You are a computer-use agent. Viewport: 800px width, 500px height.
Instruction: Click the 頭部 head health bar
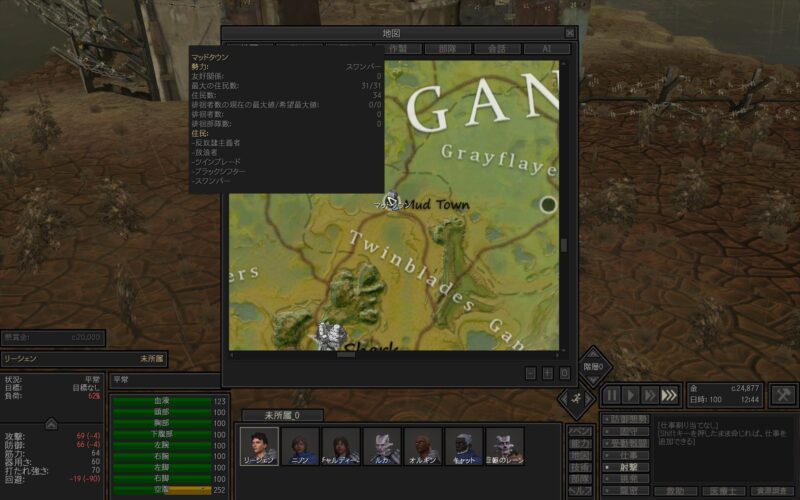(162, 412)
